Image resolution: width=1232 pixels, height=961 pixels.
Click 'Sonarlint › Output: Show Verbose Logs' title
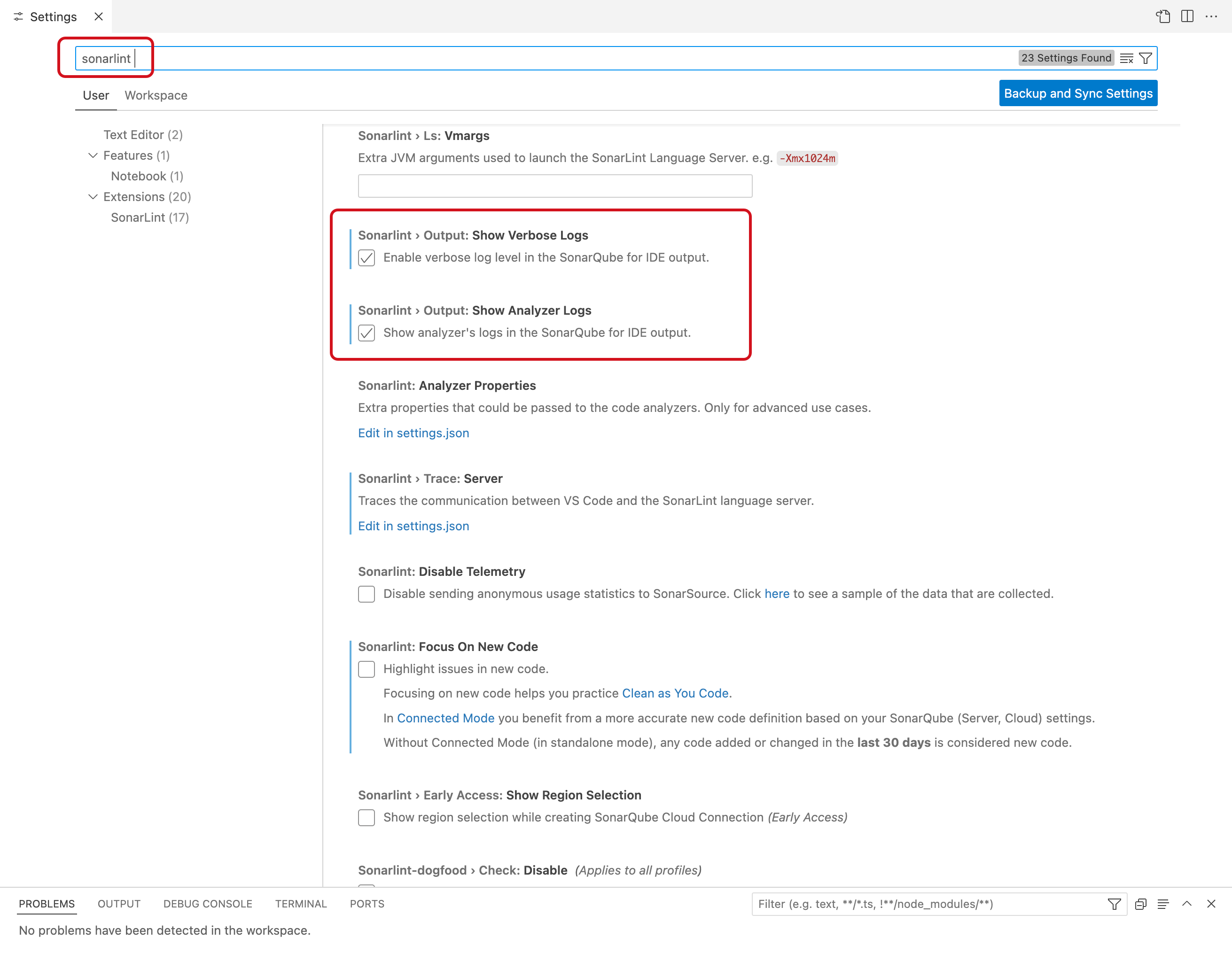coord(473,235)
